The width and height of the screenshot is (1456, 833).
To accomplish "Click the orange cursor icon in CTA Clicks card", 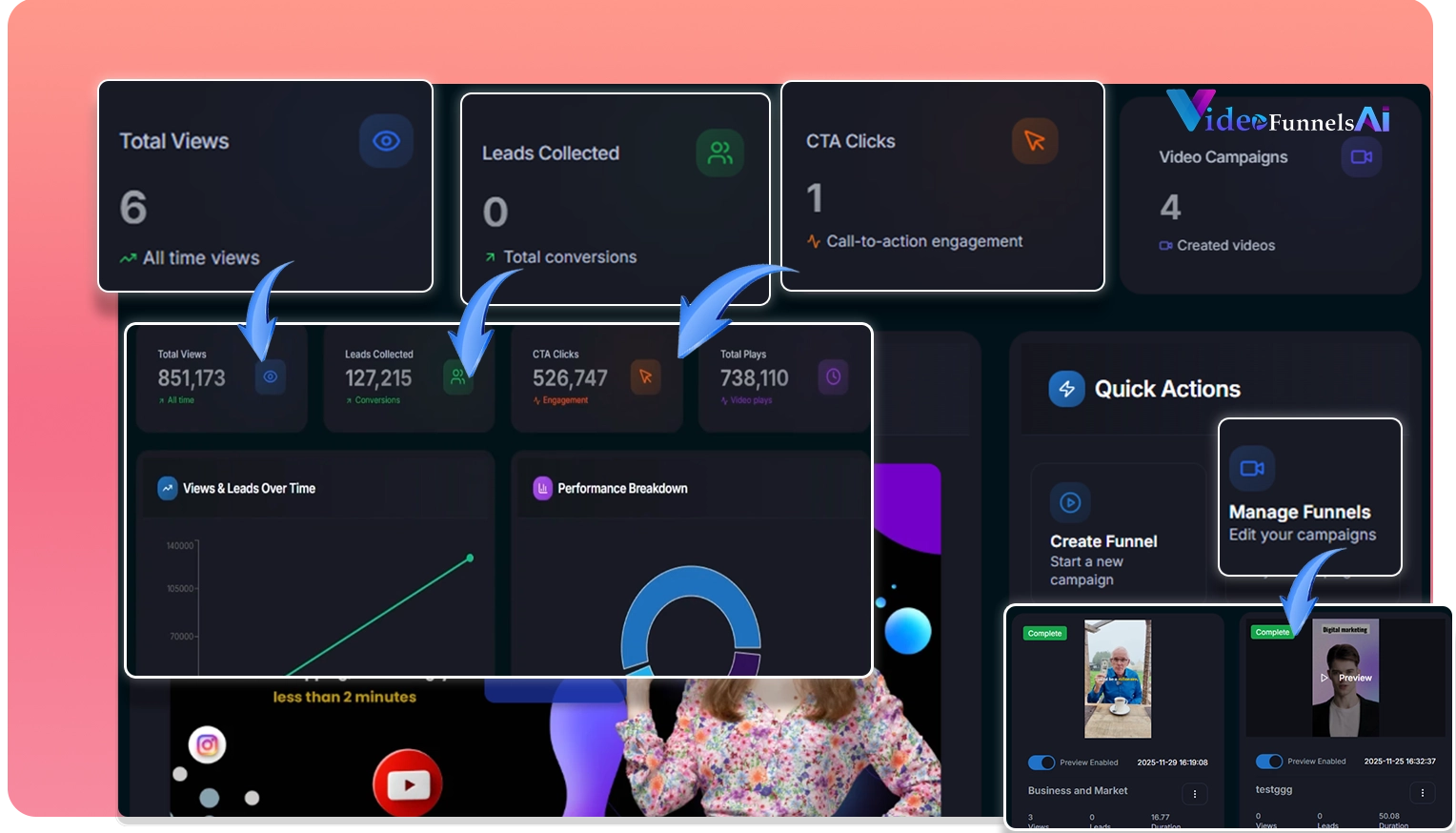I will (x=1034, y=141).
